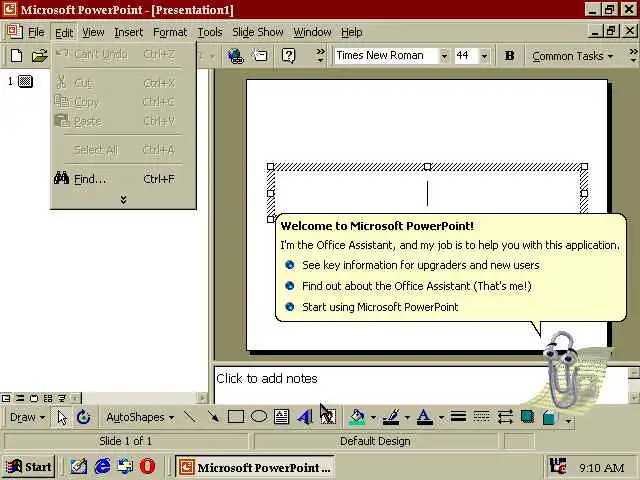Screen dimensions: 640x480
Task: Click the 3-D effect icon
Action: click(550, 417)
